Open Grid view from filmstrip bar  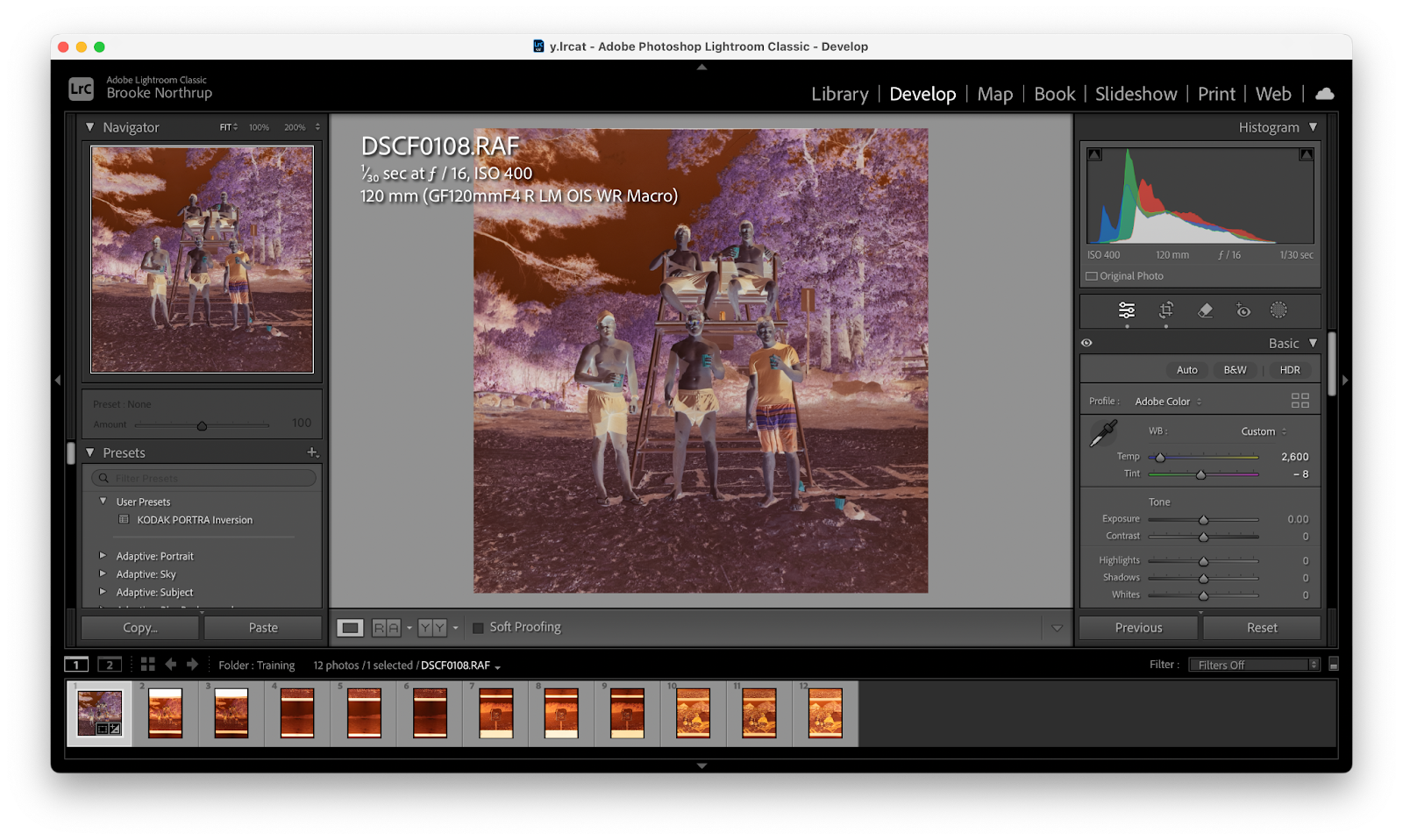(x=147, y=665)
